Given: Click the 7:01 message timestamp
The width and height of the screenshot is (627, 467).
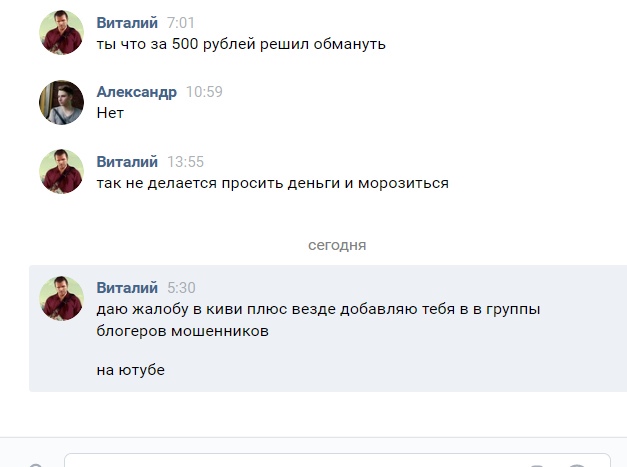Looking at the screenshot, I should [181, 22].
